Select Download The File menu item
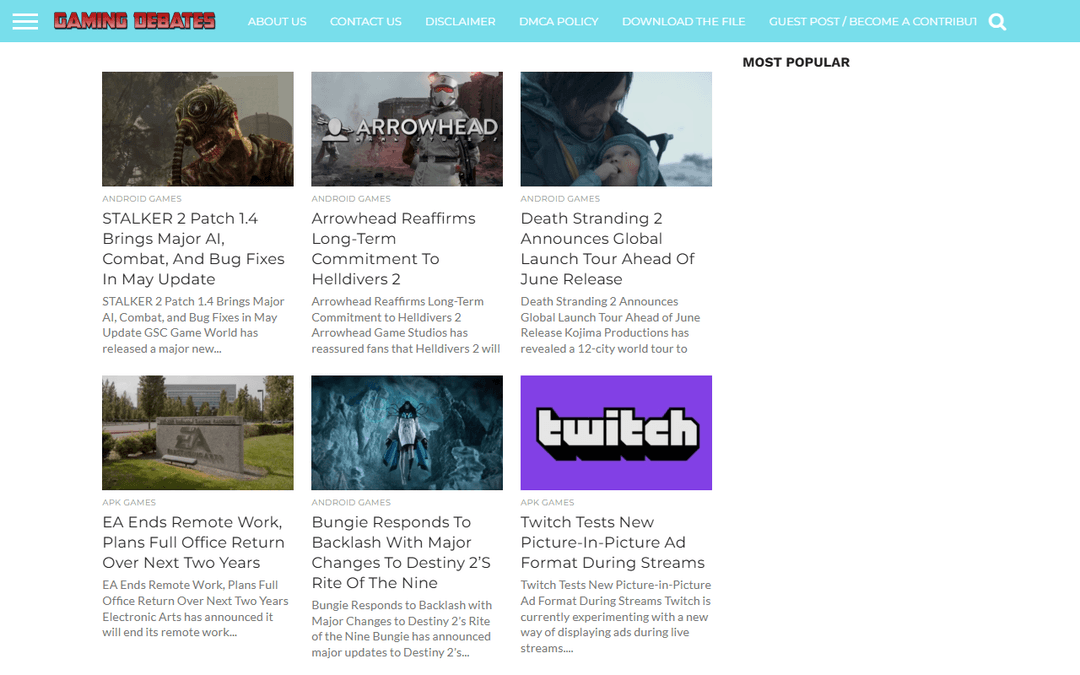This screenshot has width=1080, height=675. click(683, 21)
